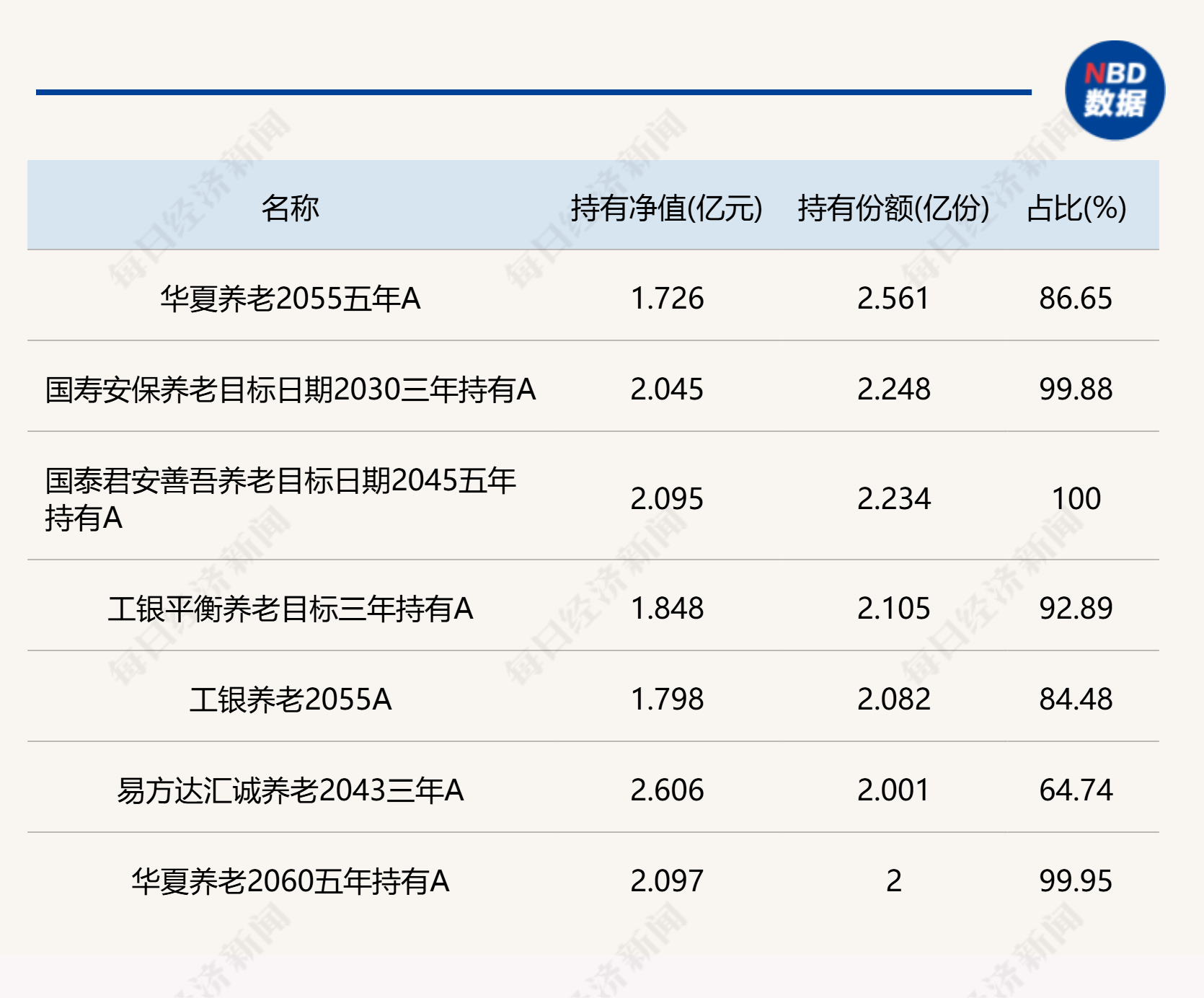Viewport: 1204px width, 998px height.
Task: Select 华夏养老2060五年持有A fund name
Action: coord(290,881)
